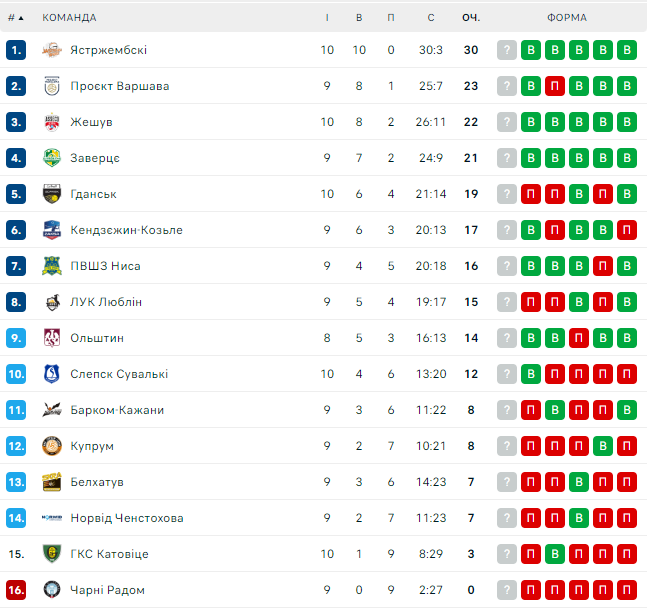Sort standings by ОЧ. points column
Viewport: 657px width, 608px height.
click(471, 17)
